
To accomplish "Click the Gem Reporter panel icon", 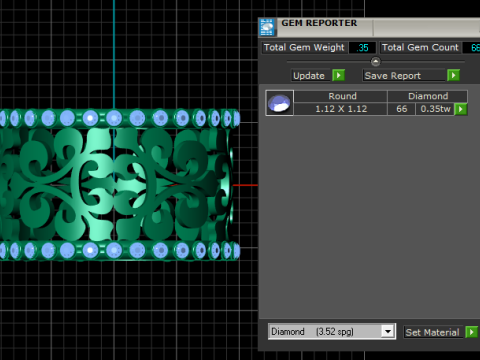I will point(267,27).
